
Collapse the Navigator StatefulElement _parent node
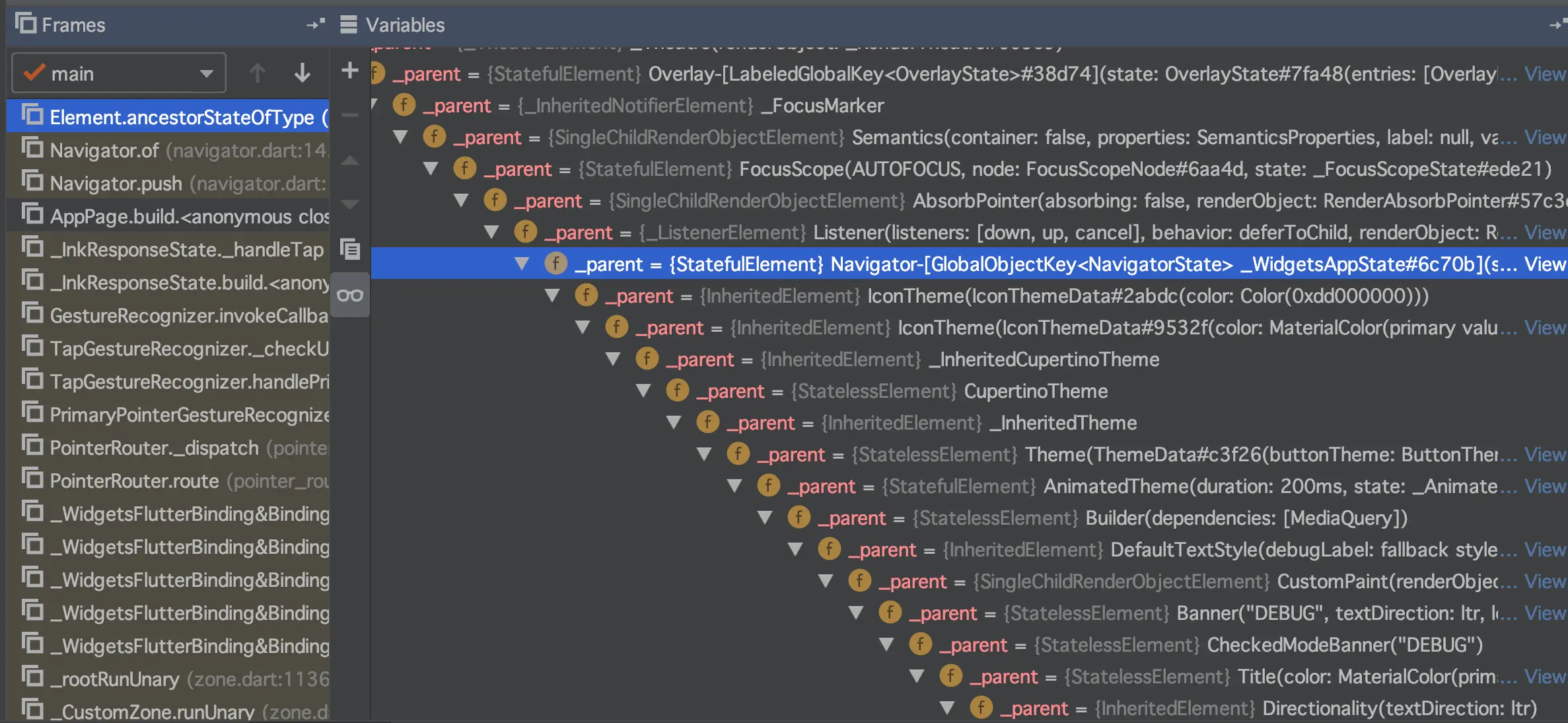coord(522,264)
